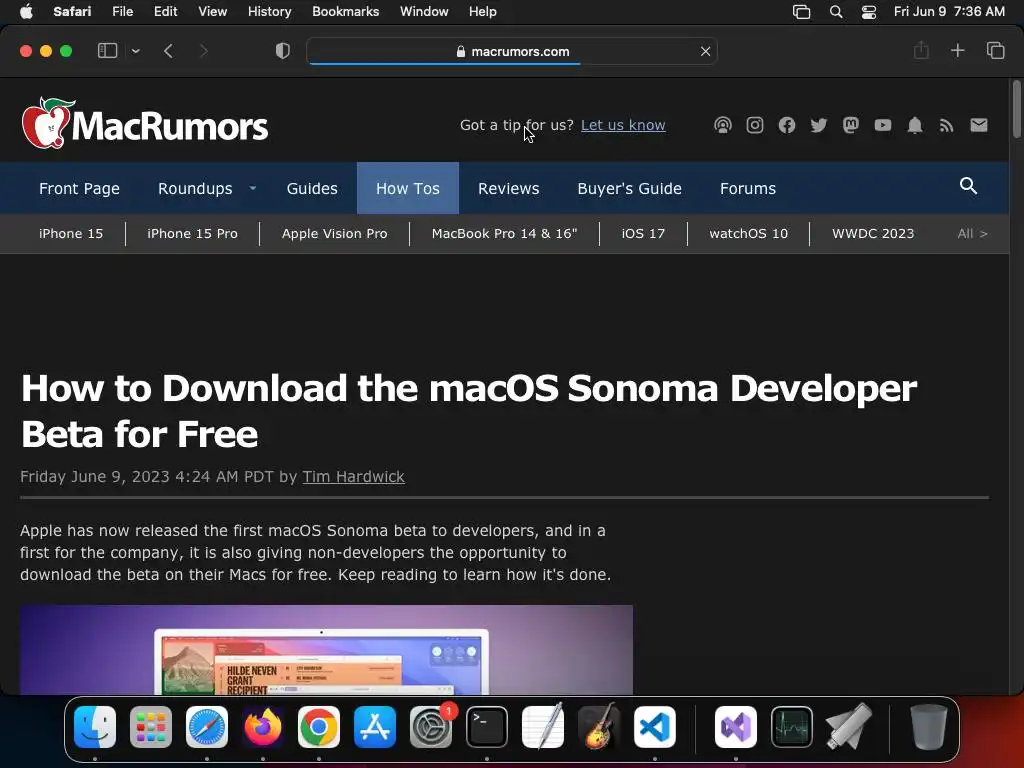The image size is (1024, 768).
Task: Open the Bookmarks menu
Action: [345, 11]
